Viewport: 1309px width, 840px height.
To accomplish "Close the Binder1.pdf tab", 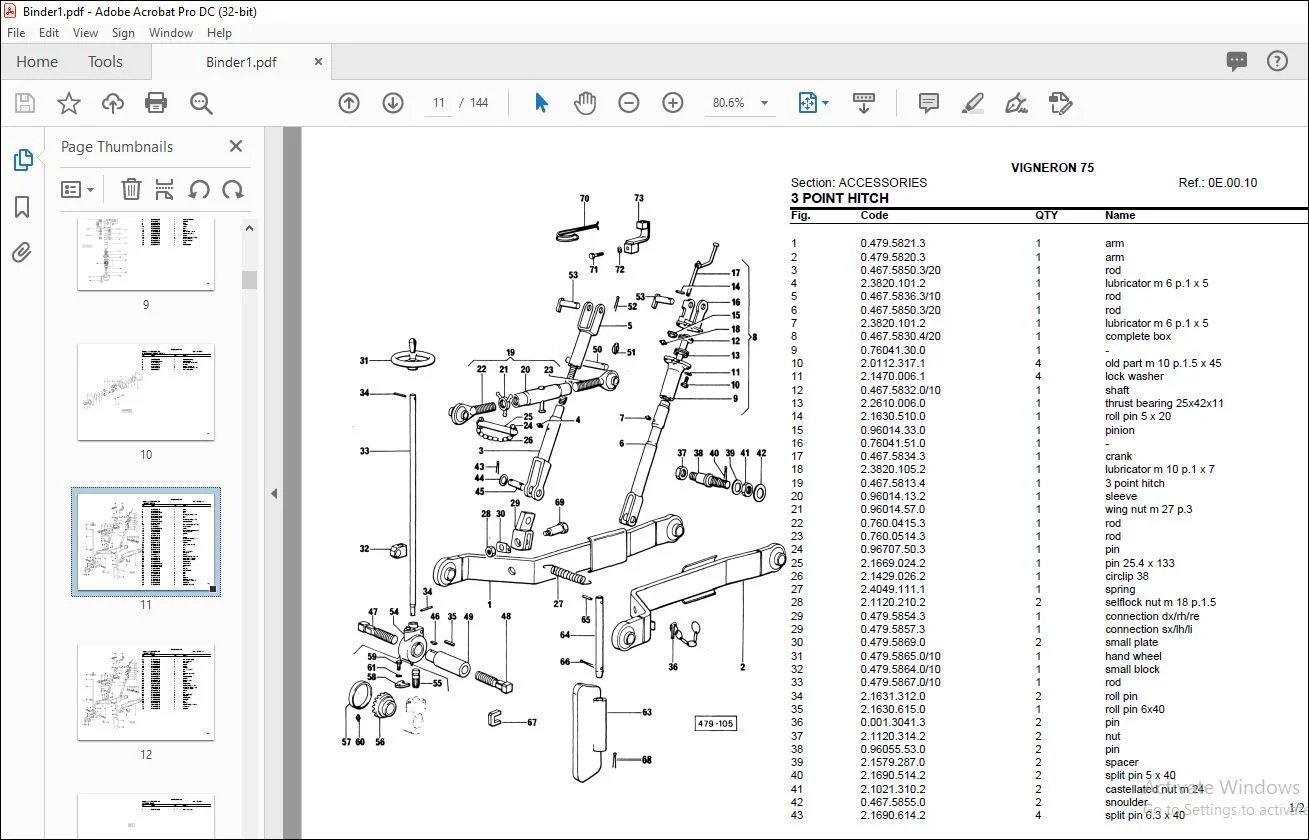I will pyautogui.click(x=319, y=62).
